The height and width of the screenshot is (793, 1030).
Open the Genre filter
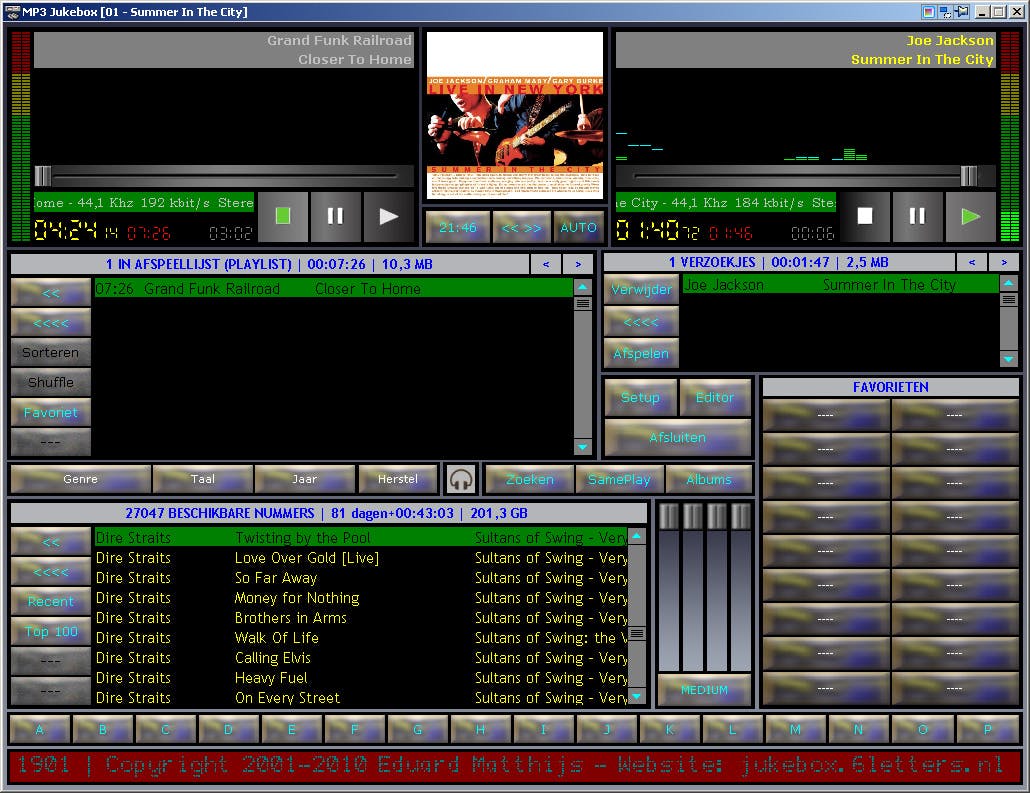tap(81, 479)
